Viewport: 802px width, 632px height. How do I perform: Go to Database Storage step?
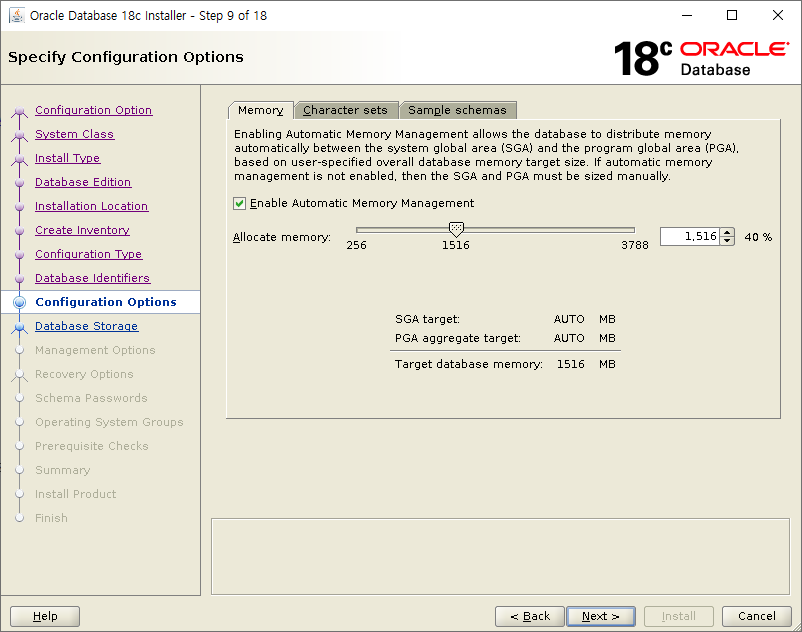coord(86,326)
